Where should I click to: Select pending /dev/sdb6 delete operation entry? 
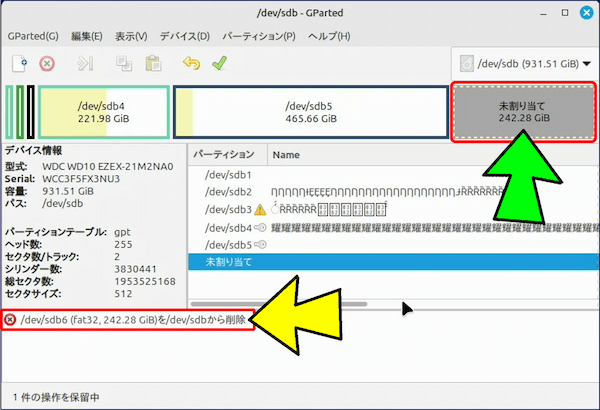[x=126, y=319]
